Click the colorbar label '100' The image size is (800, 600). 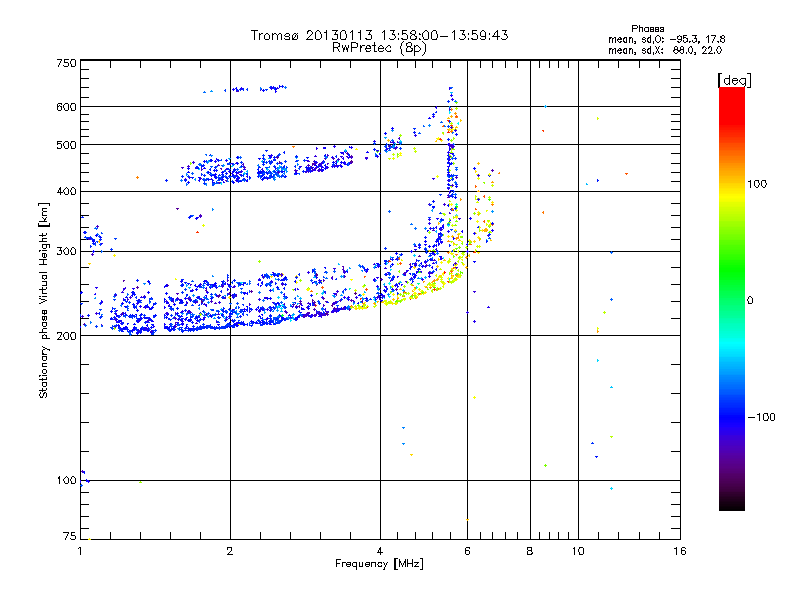point(757,184)
